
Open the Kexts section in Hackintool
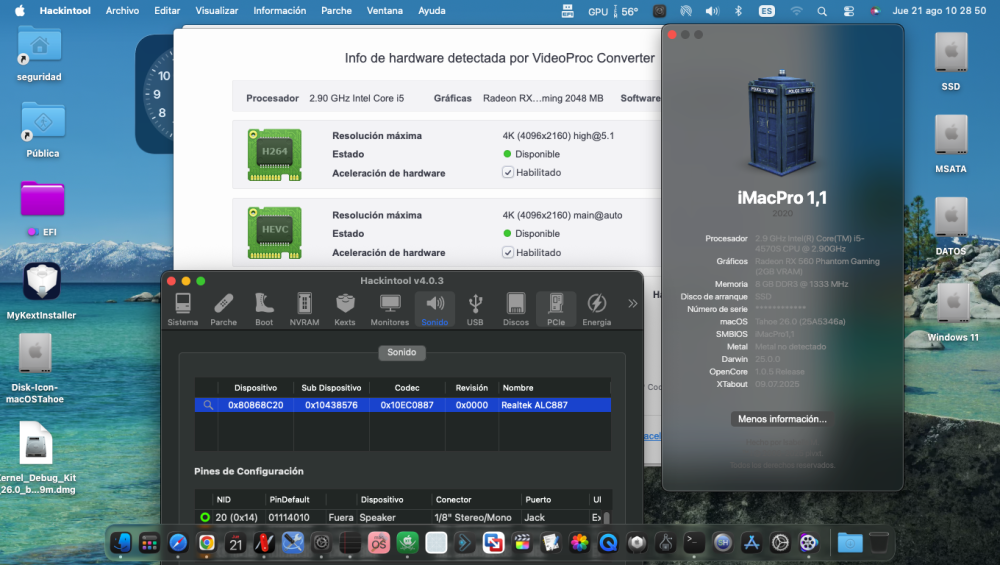pos(345,309)
